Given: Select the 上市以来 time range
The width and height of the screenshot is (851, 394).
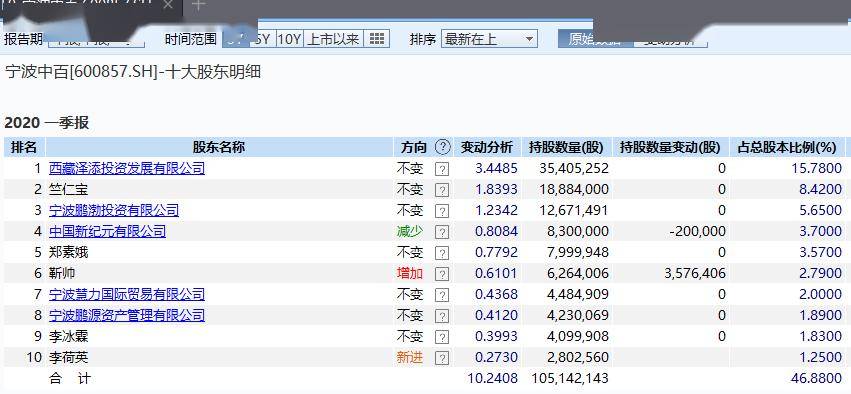Looking at the screenshot, I should pyautogui.click(x=333, y=39).
